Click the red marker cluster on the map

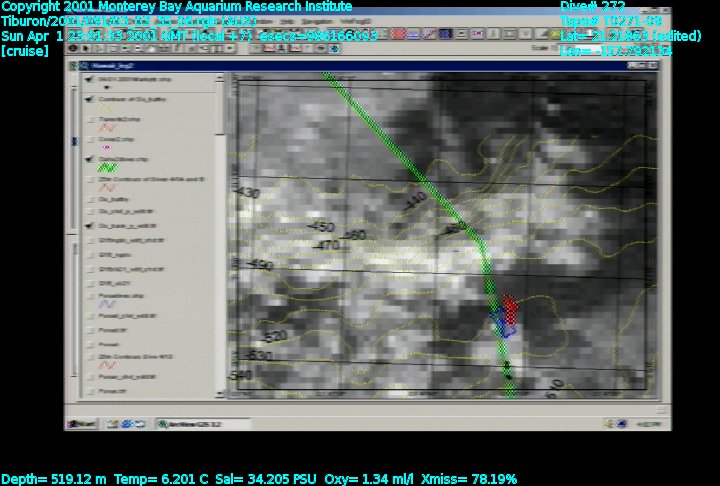pyautogui.click(x=510, y=306)
